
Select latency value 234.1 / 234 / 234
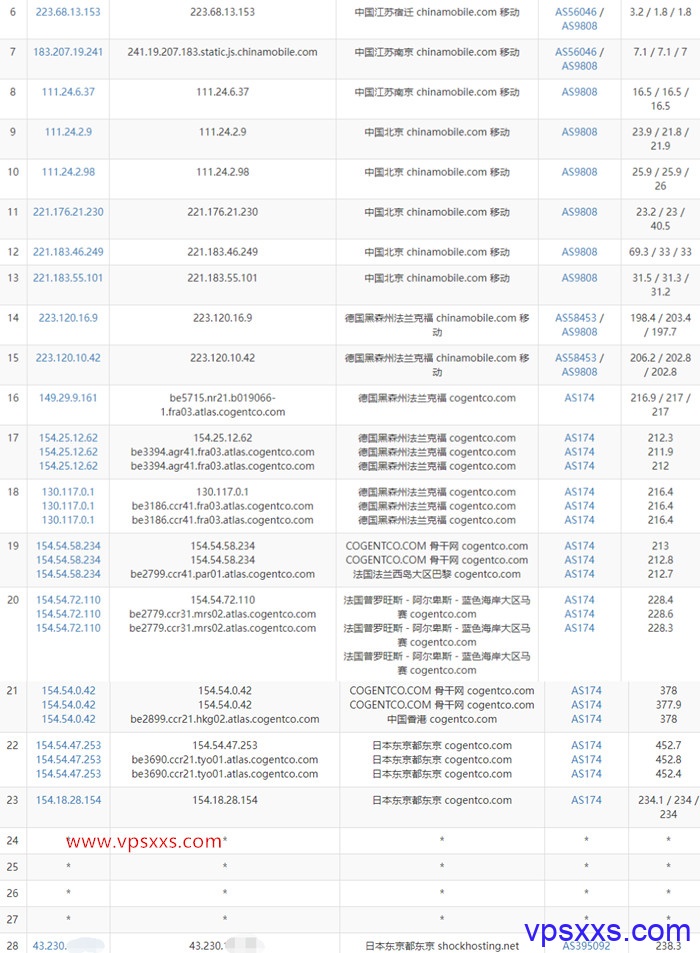(x=668, y=807)
